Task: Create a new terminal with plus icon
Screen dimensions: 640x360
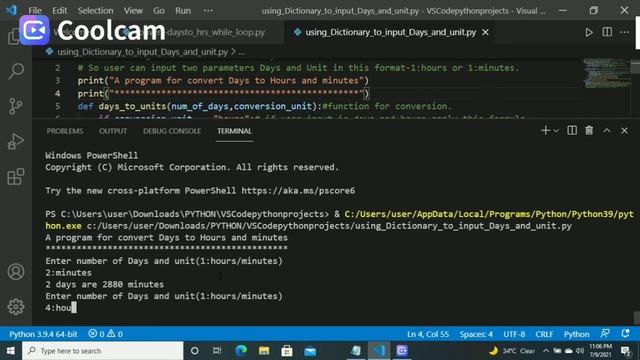Action: (545, 131)
